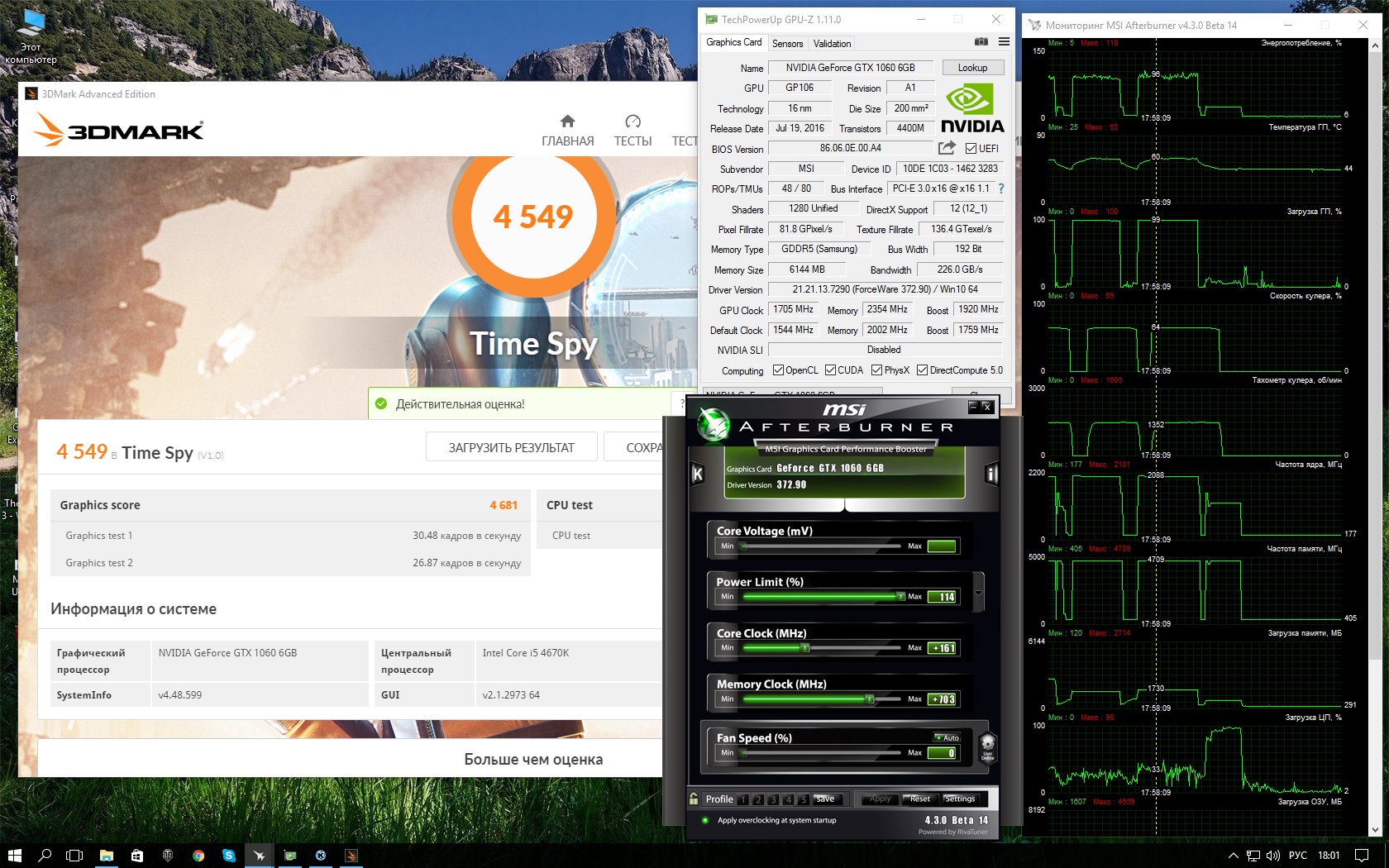Open the Этот компьютер desktop icon
The width and height of the screenshot is (1389, 868).
[x=31, y=37]
